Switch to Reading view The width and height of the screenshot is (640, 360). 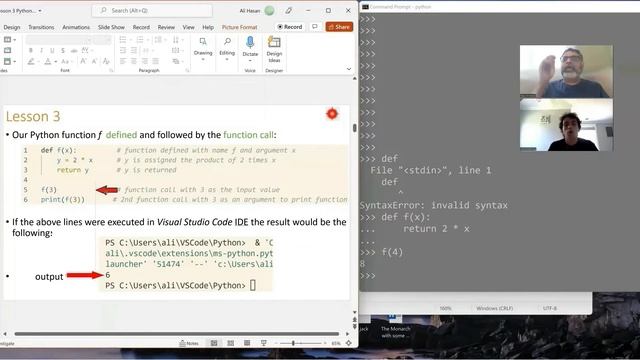pyautogui.click(x=247, y=343)
